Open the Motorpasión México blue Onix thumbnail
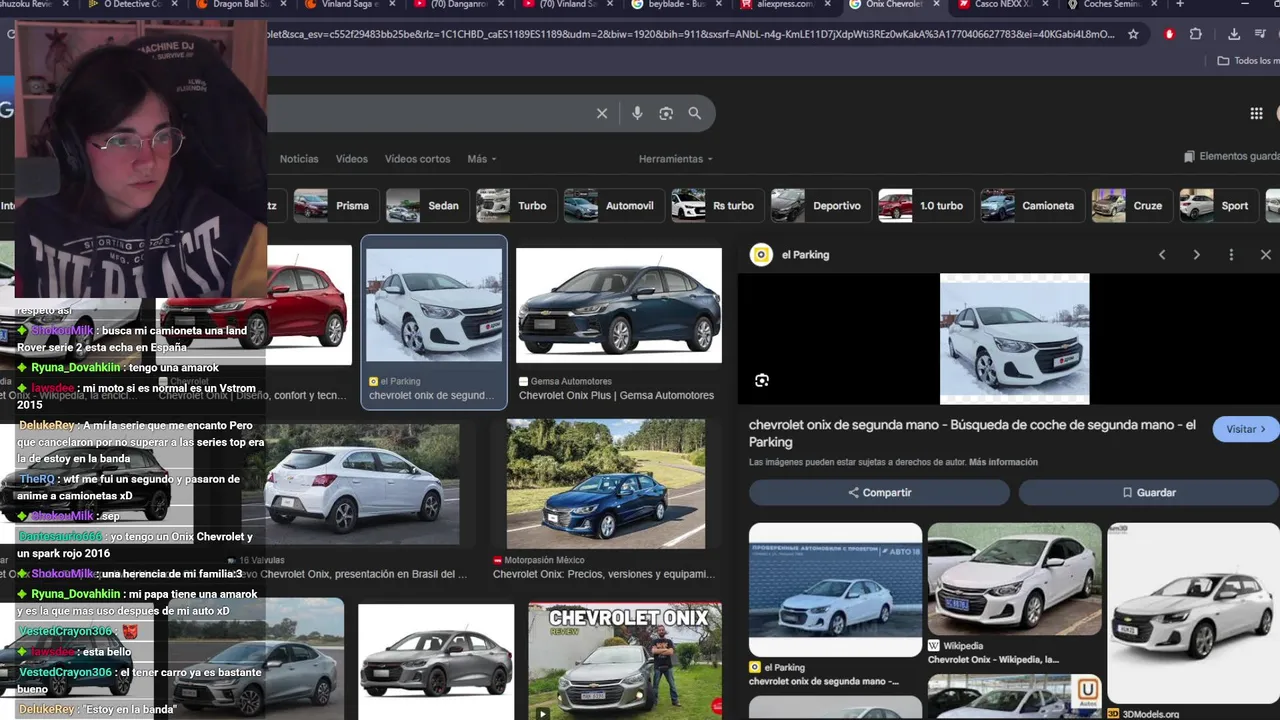The height and width of the screenshot is (720, 1280). [606, 483]
